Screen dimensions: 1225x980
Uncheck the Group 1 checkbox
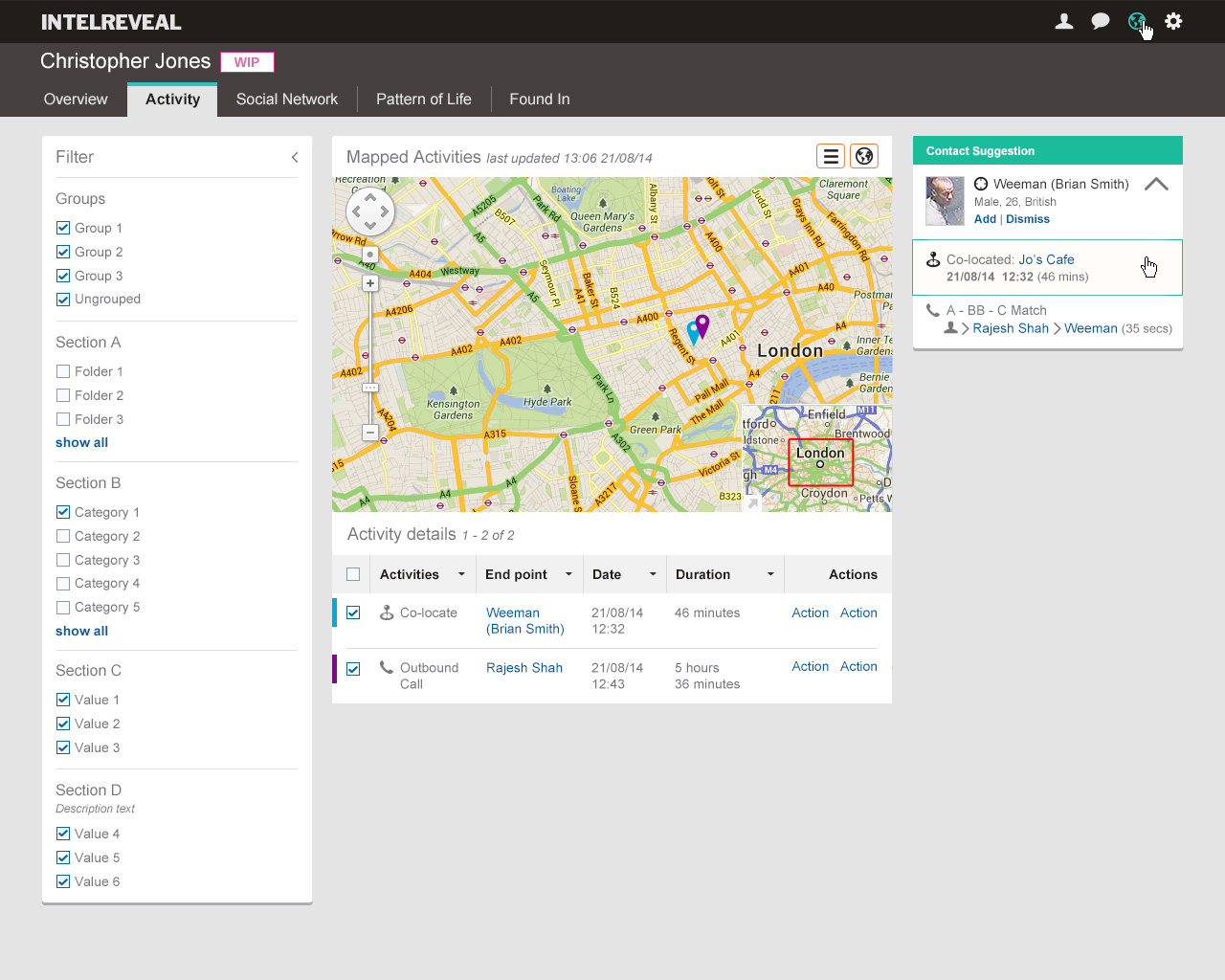(63, 228)
